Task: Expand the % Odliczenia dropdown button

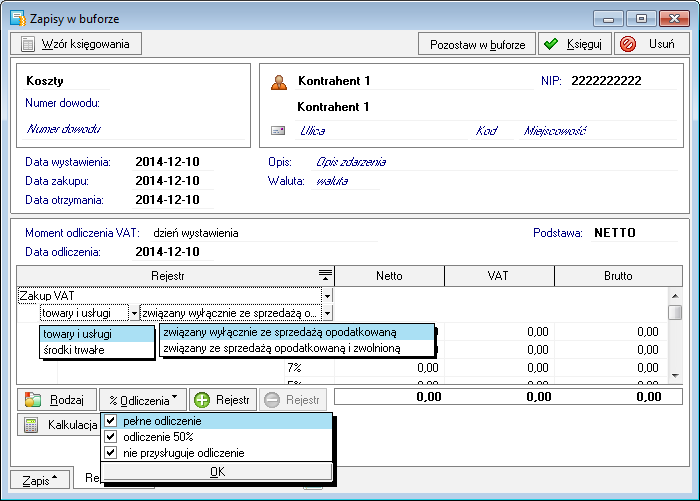Action: tap(143, 400)
